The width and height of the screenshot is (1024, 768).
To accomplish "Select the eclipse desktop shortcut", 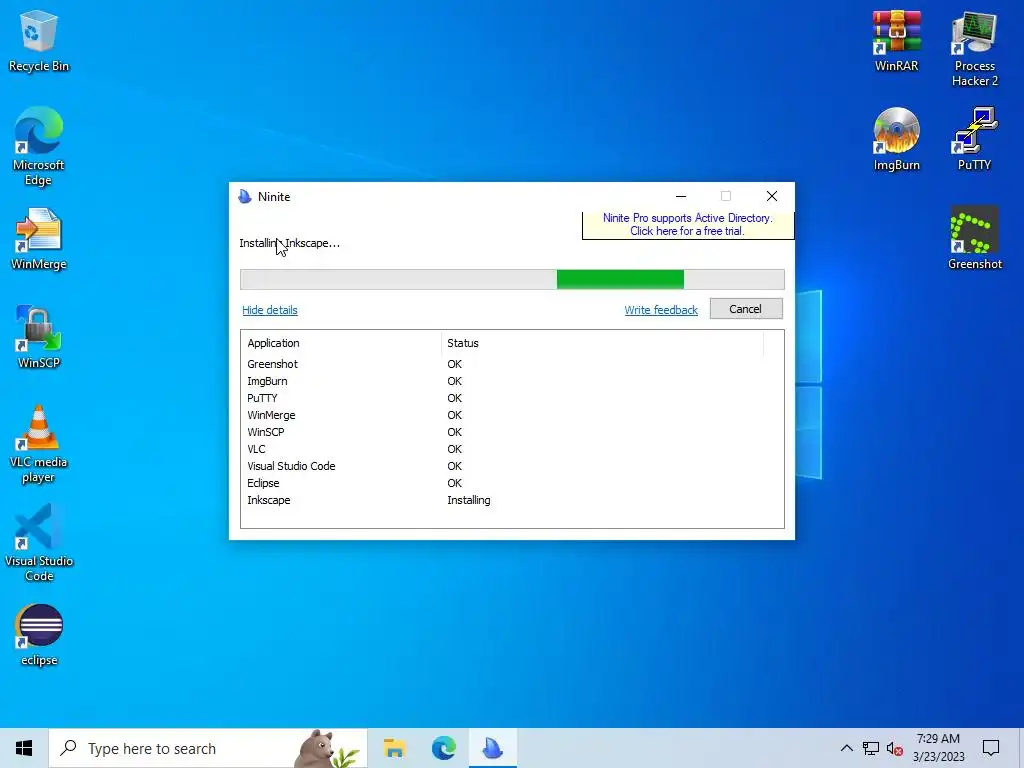I will [x=39, y=635].
